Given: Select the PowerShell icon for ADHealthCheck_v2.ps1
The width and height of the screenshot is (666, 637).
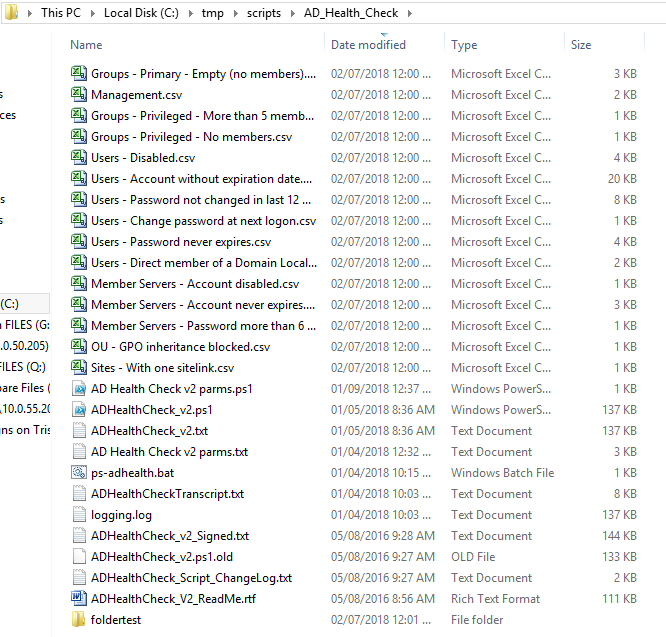Looking at the screenshot, I should (x=79, y=410).
